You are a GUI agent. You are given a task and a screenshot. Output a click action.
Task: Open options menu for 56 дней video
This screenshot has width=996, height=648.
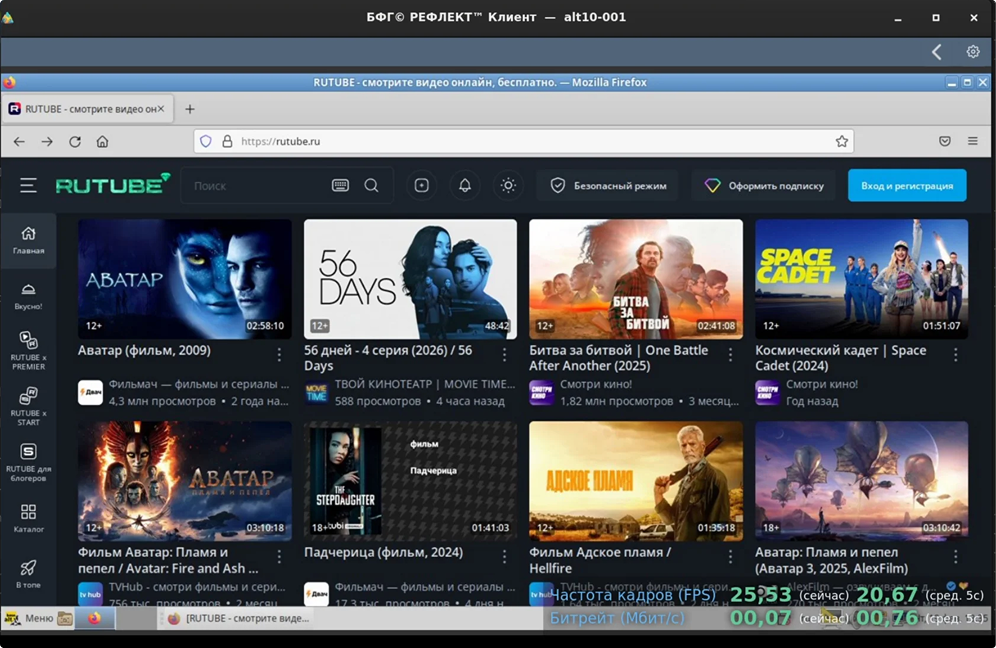tap(504, 355)
